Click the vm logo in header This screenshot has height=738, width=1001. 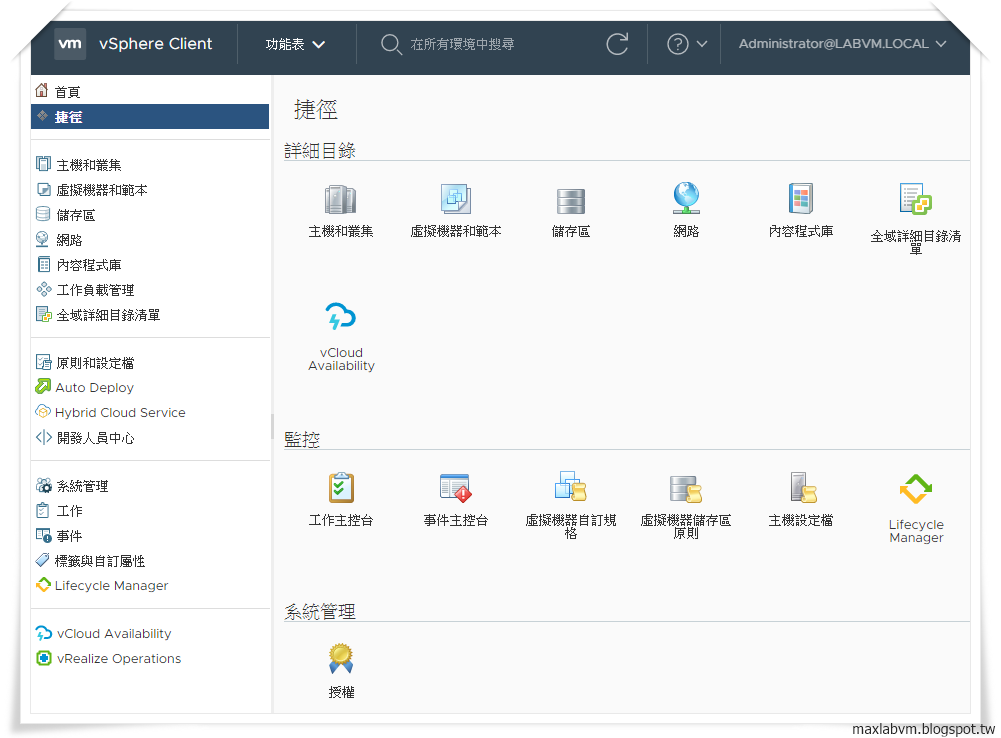click(x=70, y=43)
